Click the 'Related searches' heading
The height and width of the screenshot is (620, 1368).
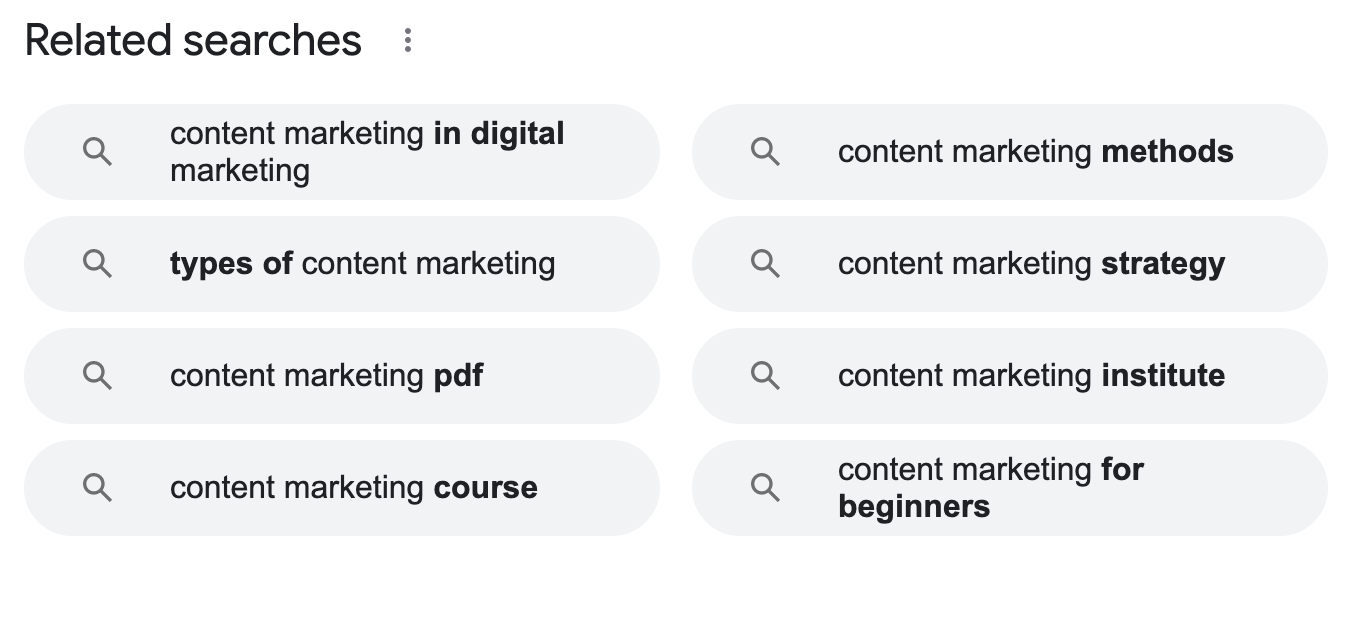point(193,41)
